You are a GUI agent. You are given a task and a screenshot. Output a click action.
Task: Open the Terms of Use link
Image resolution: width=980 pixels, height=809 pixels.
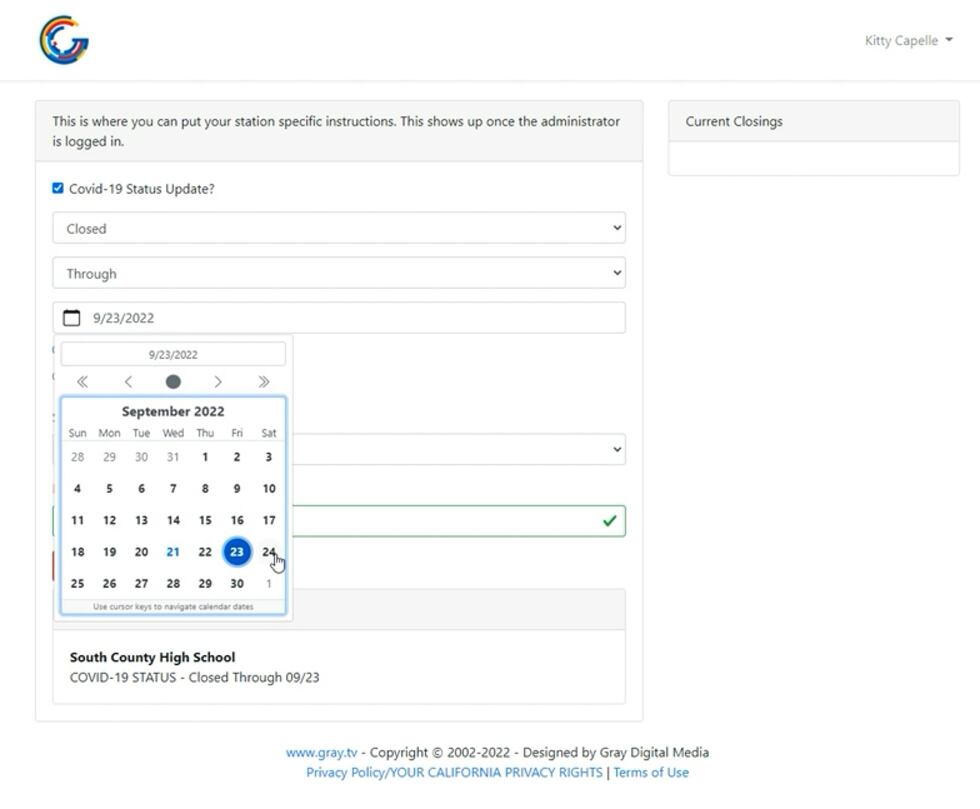click(651, 773)
